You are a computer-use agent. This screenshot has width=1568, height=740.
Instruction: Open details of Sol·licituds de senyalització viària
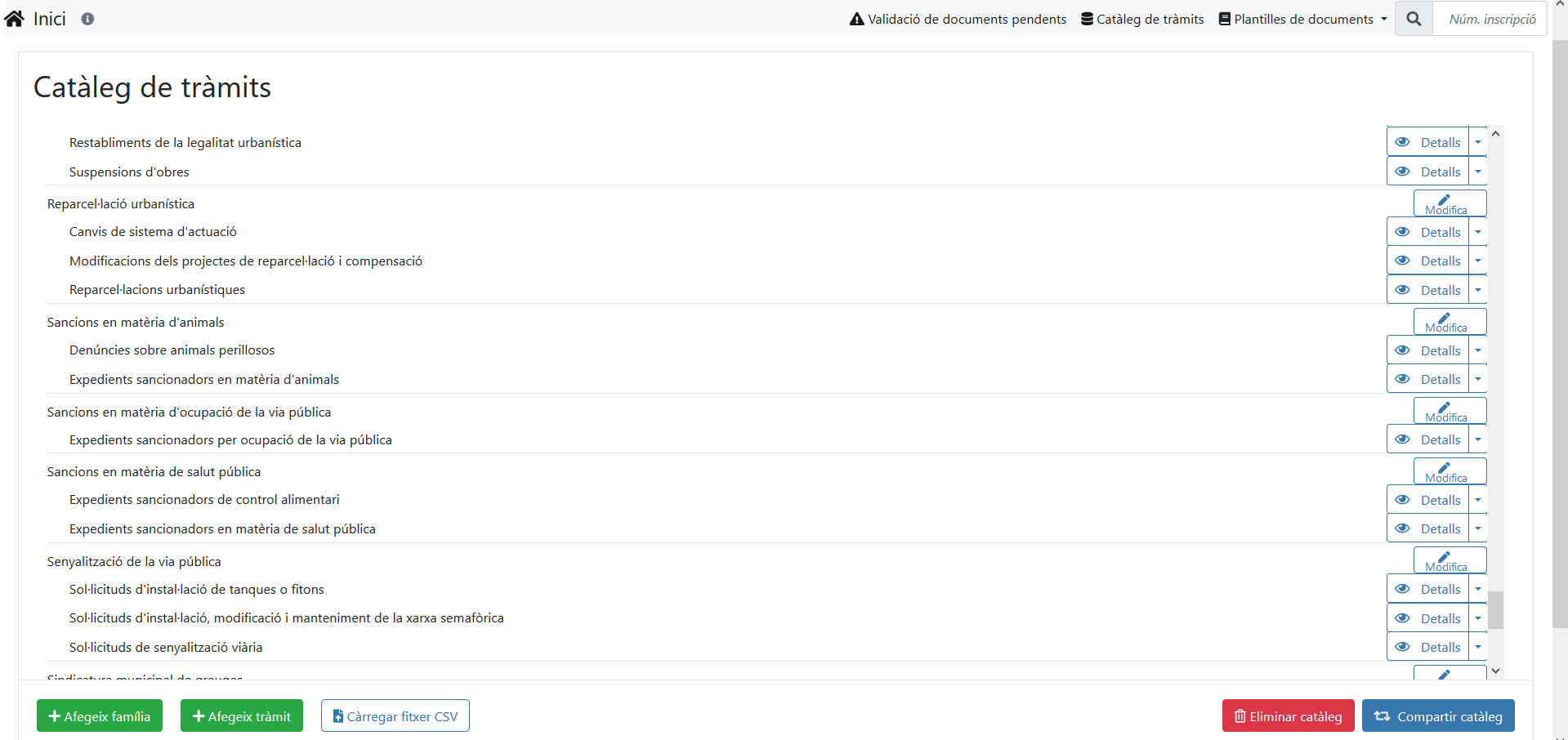pos(1427,647)
